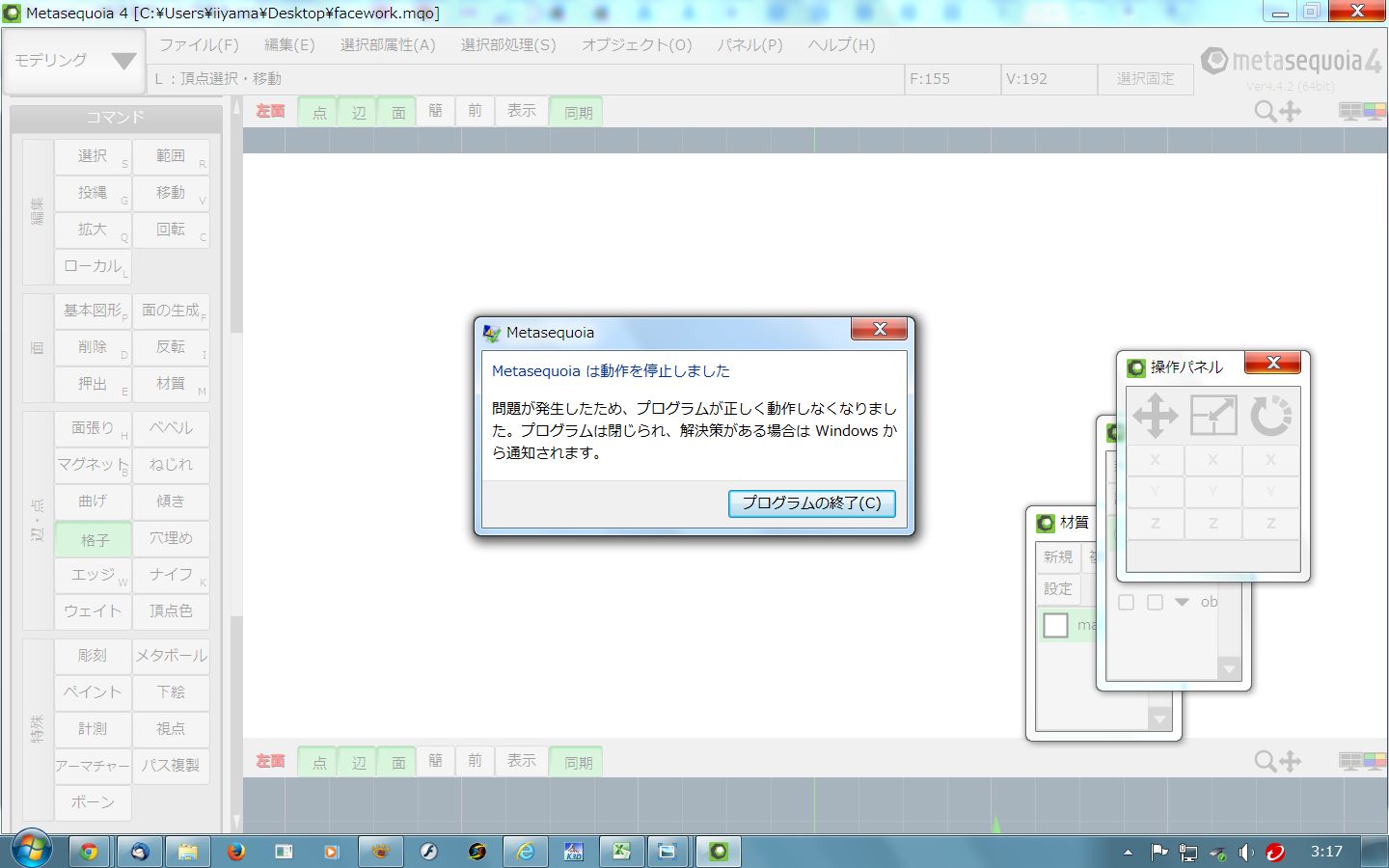Screen dimensions: 1389x868
Task: Click プログラムの終了(C) in the crash dialog
Action: pos(811,503)
